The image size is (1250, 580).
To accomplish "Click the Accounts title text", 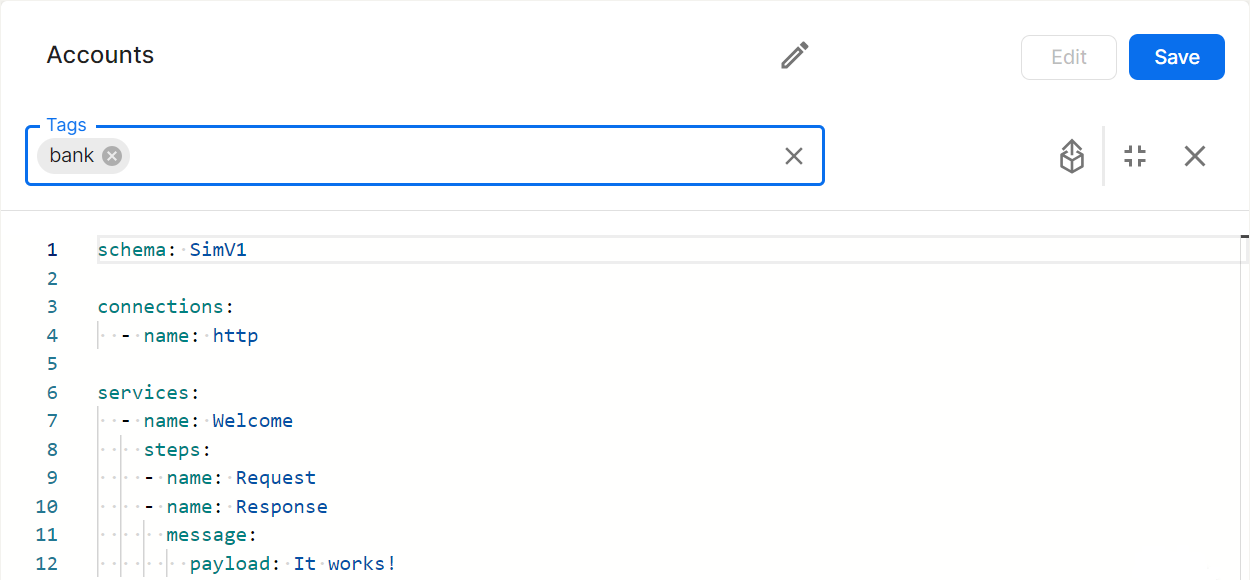I will 100,55.
